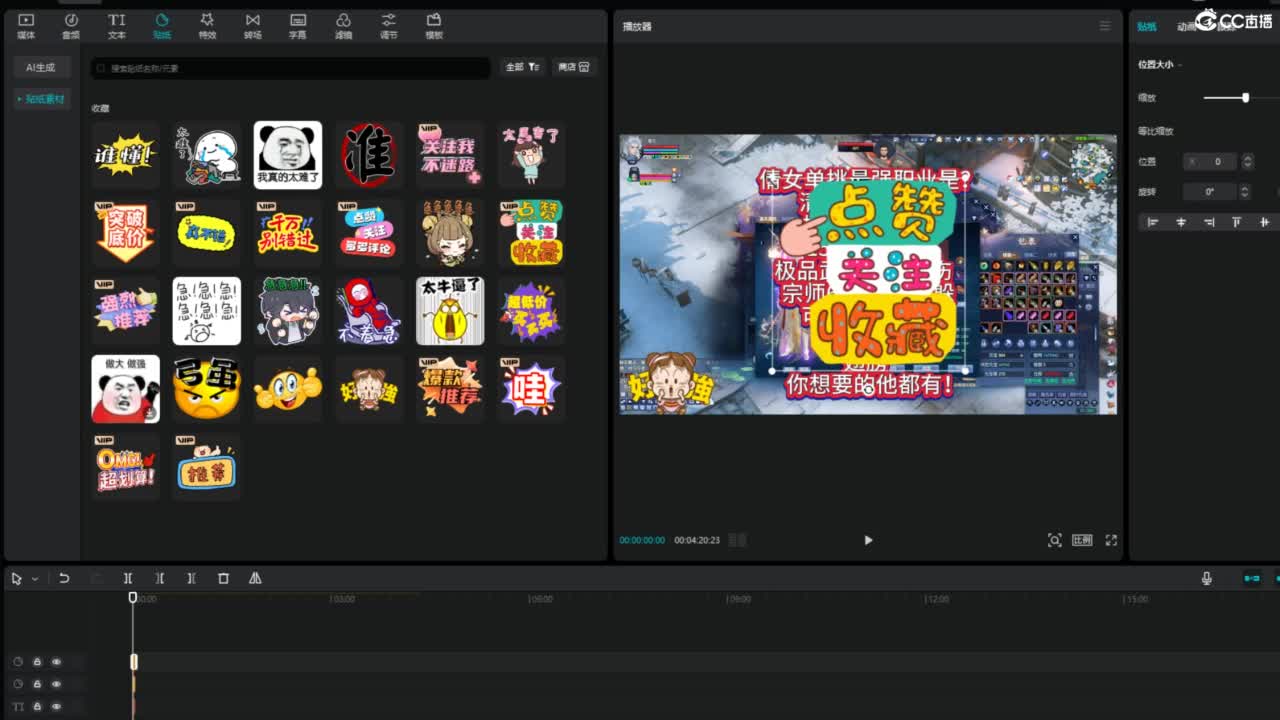Click the AI生成 button
The height and width of the screenshot is (720, 1280).
point(41,67)
